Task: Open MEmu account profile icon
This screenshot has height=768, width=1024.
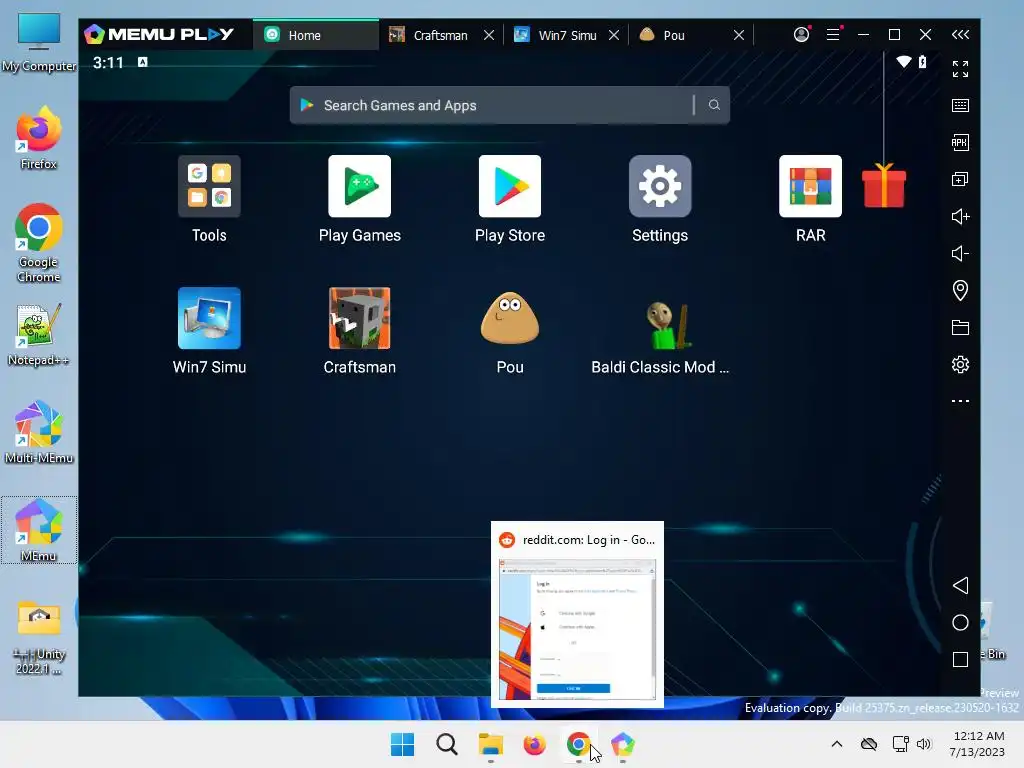Action: [x=801, y=35]
